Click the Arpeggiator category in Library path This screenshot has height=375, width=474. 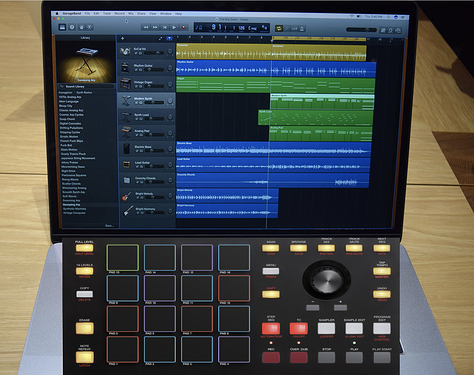tap(65, 93)
